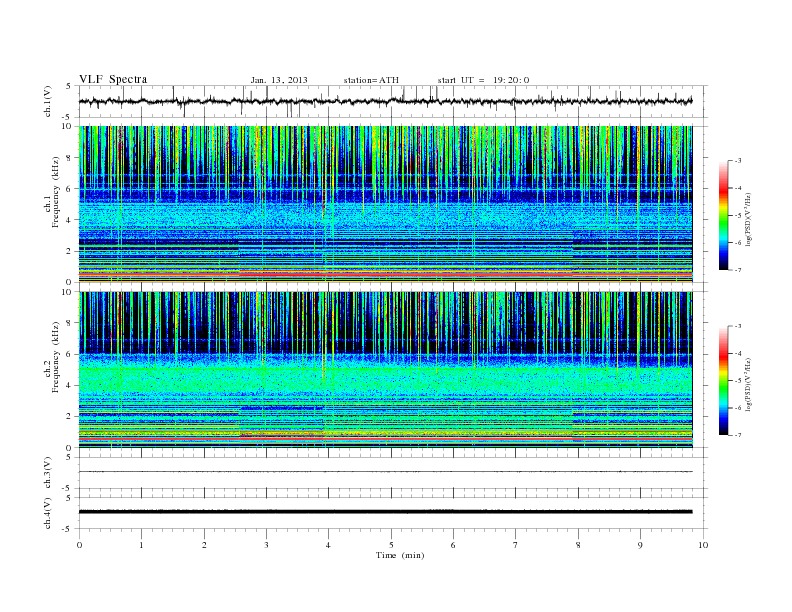The height and width of the screenshot is (612, 792).
Task: Click the ch.2 color bar "log(PSD)" label
Action: 748,384
